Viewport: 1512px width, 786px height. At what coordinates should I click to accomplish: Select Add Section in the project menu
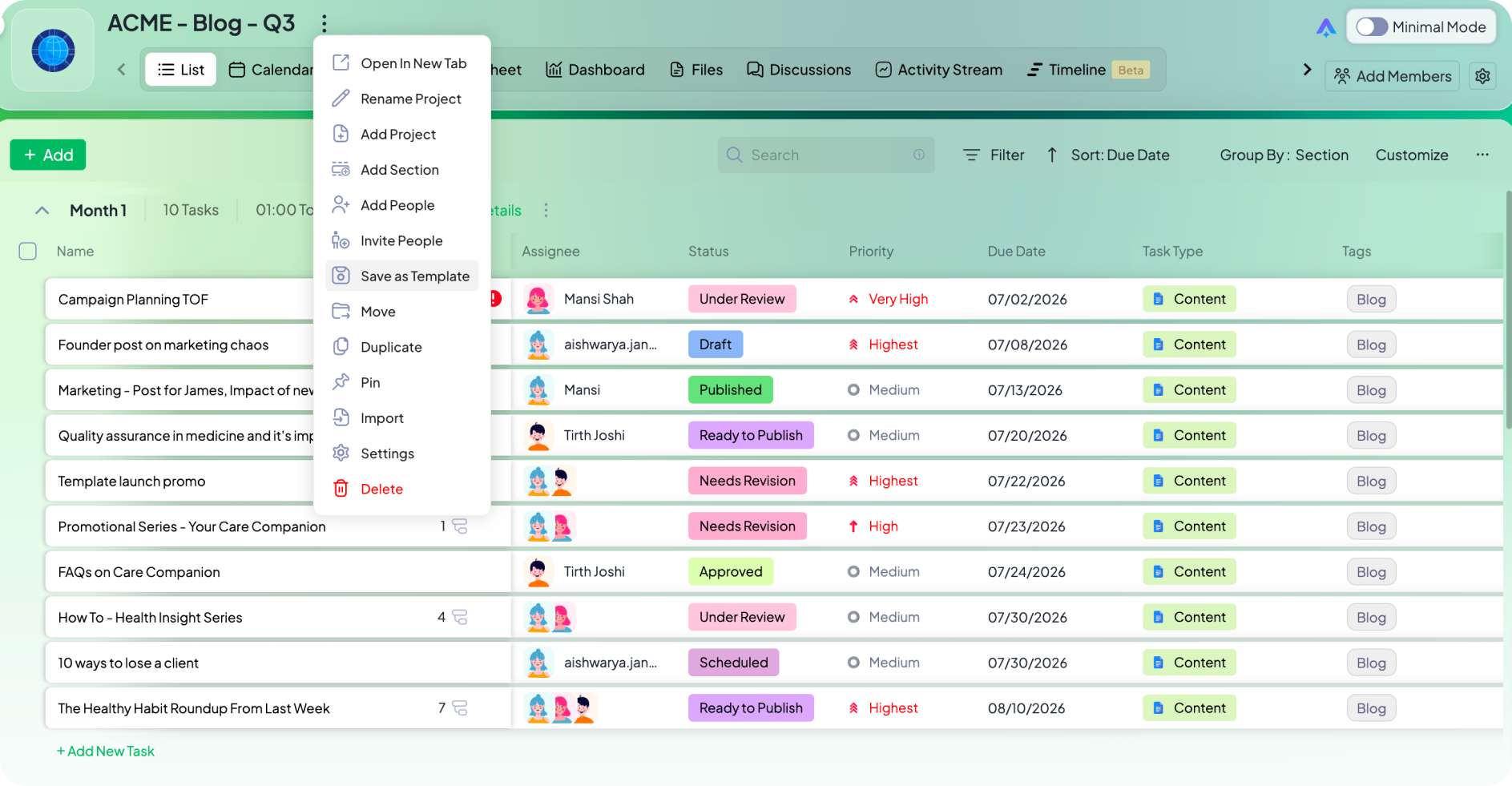pyautogui.click(x=402, y=170)
